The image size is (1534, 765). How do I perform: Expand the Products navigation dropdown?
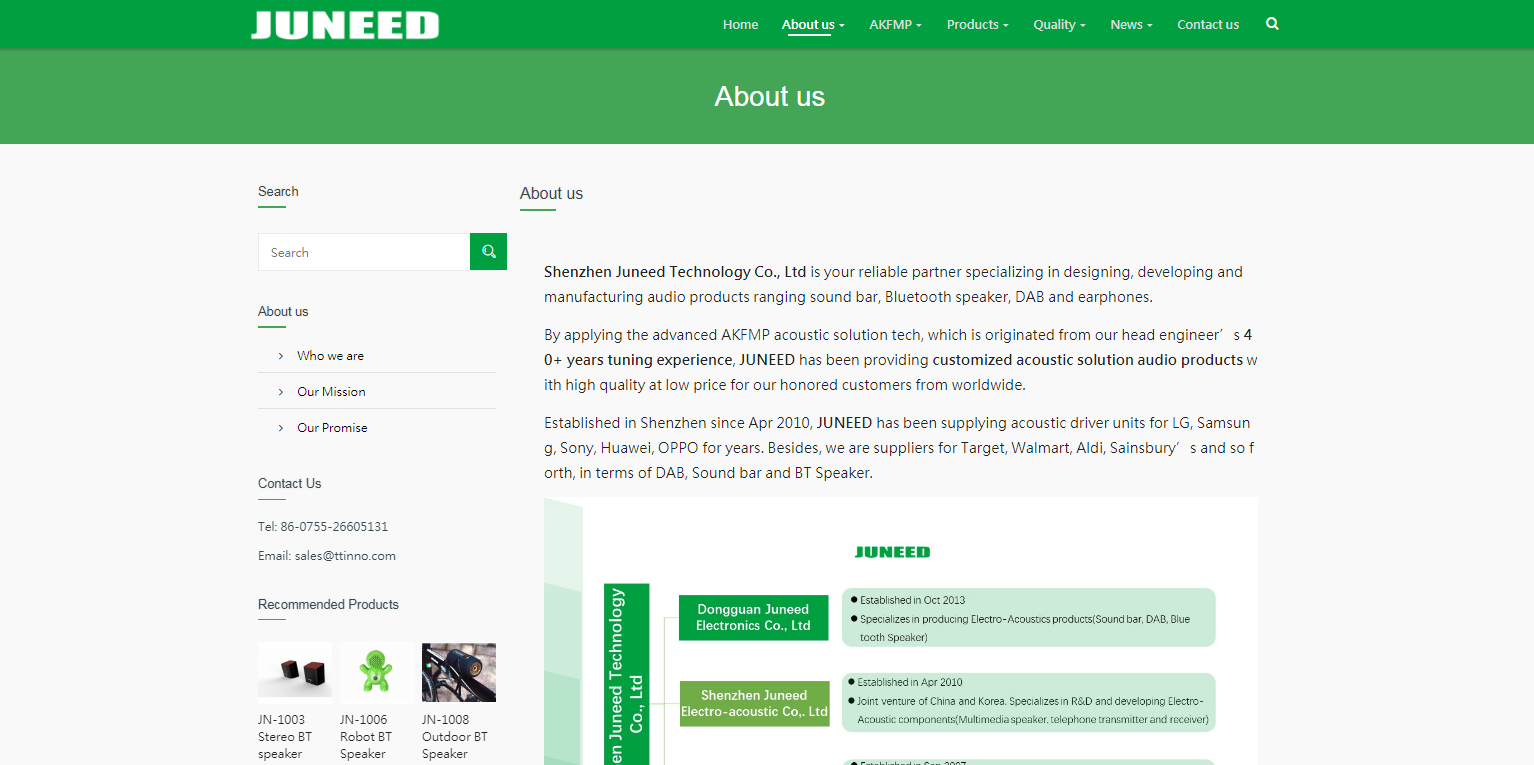(977, 24)
